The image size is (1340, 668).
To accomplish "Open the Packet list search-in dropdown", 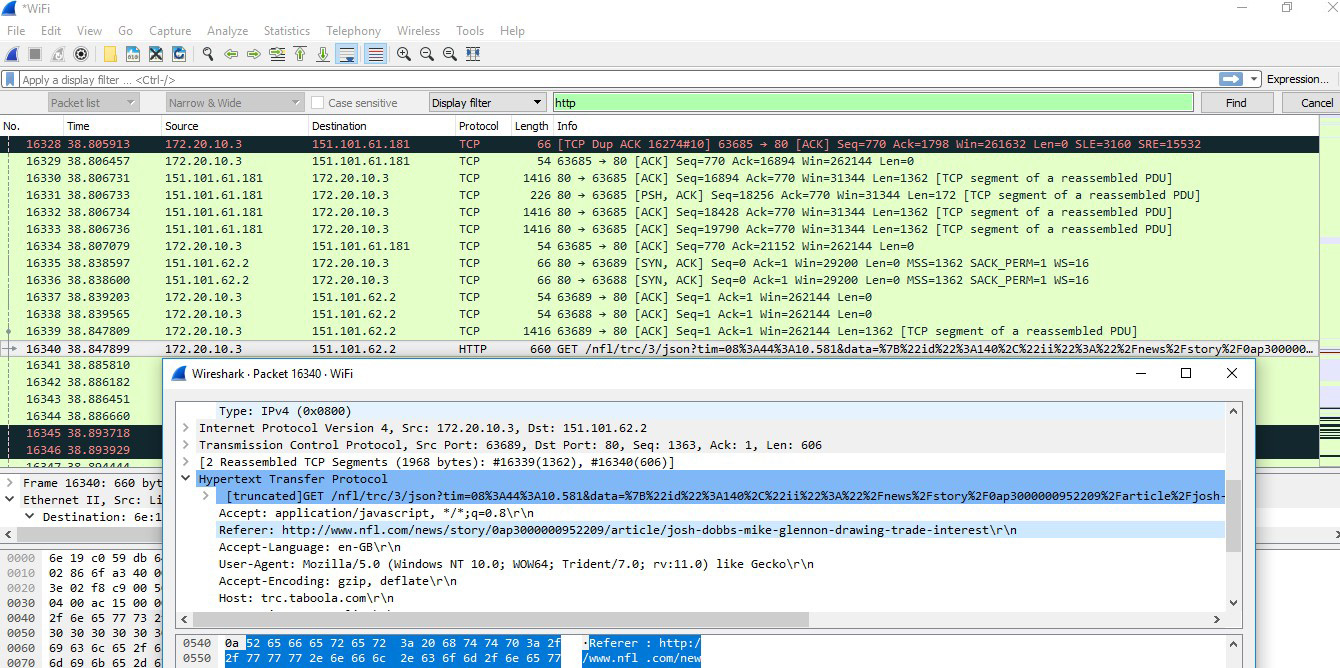I will pos(93,102).
